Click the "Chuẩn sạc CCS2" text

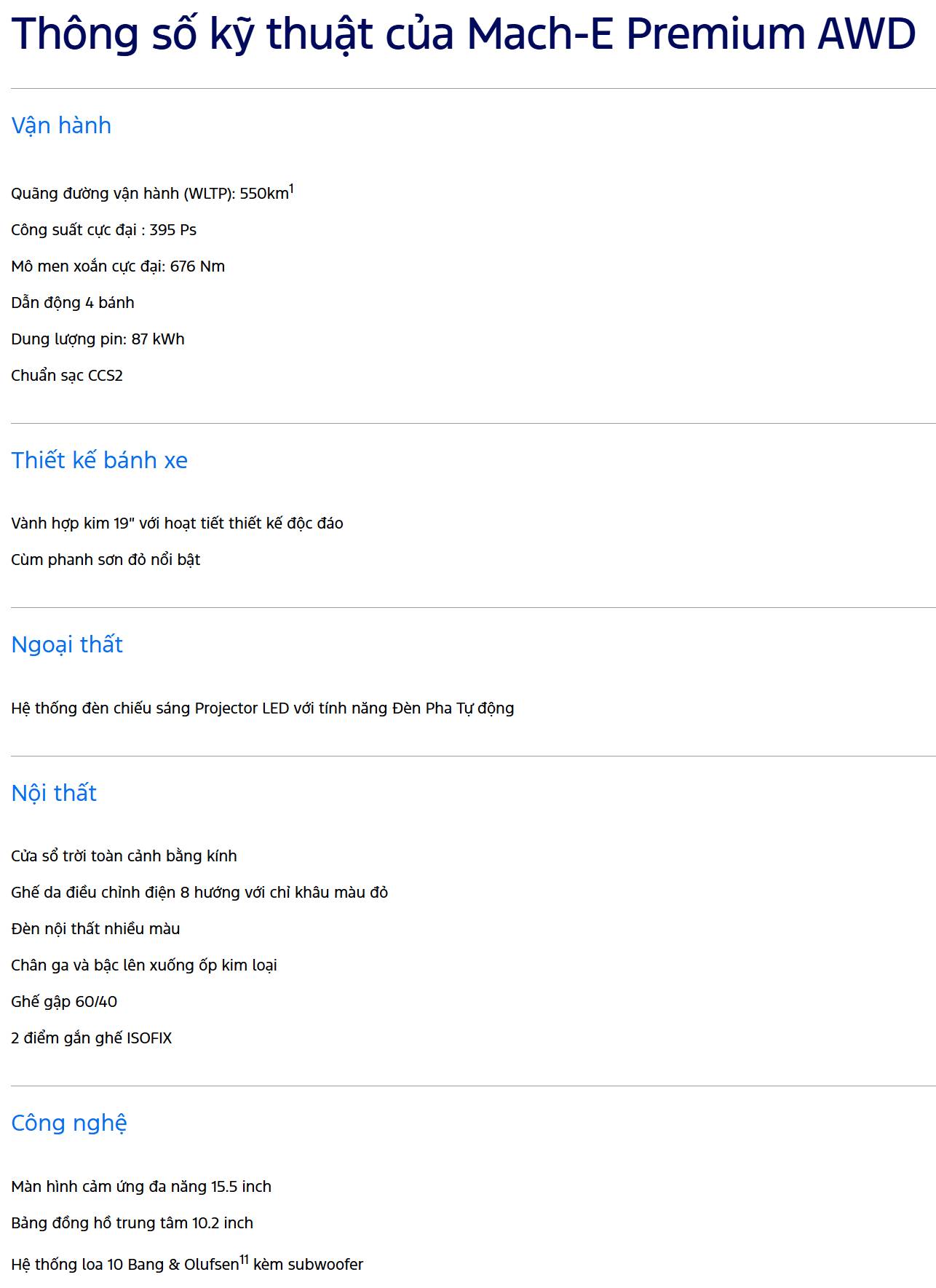click(67, 376)
